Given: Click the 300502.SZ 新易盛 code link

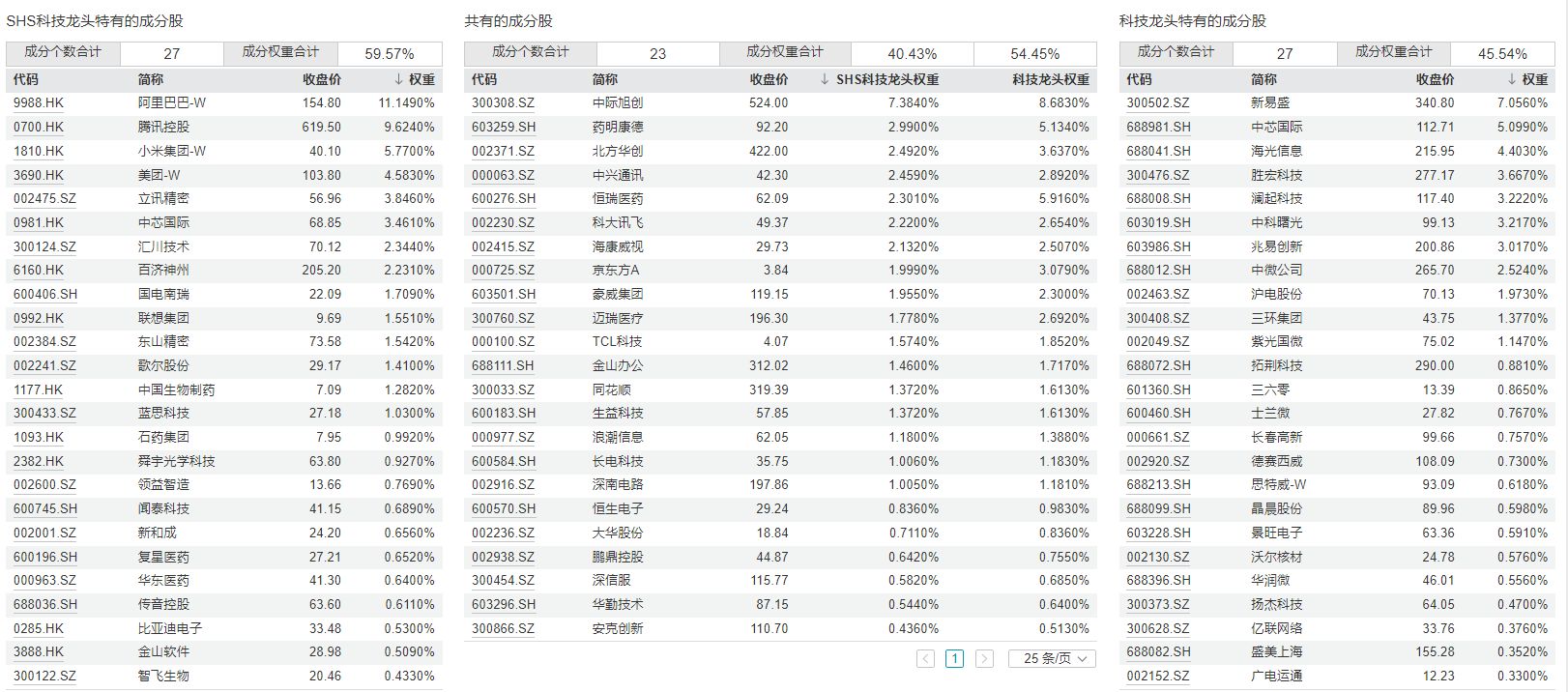Looking at the screenshot, I should coord(1157,102).
